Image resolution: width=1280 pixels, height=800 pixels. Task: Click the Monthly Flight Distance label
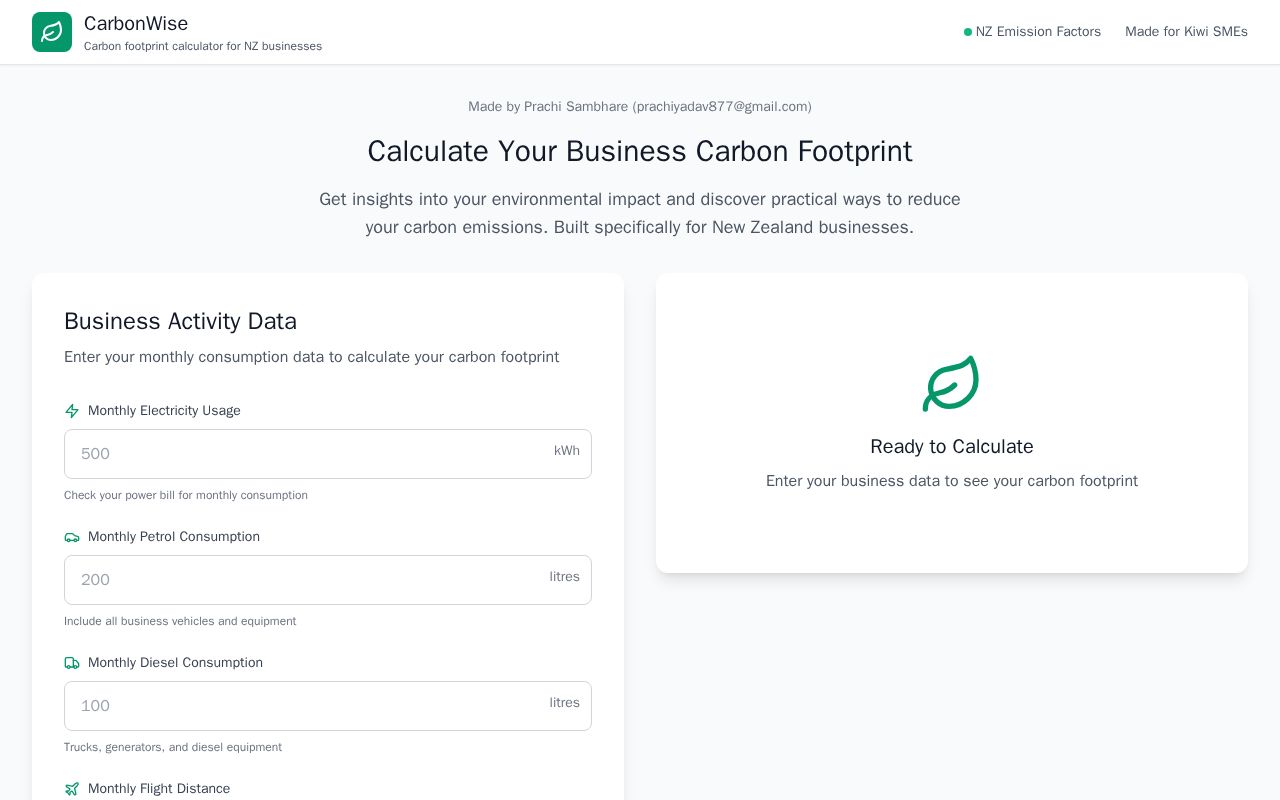[x=159, y=789]
